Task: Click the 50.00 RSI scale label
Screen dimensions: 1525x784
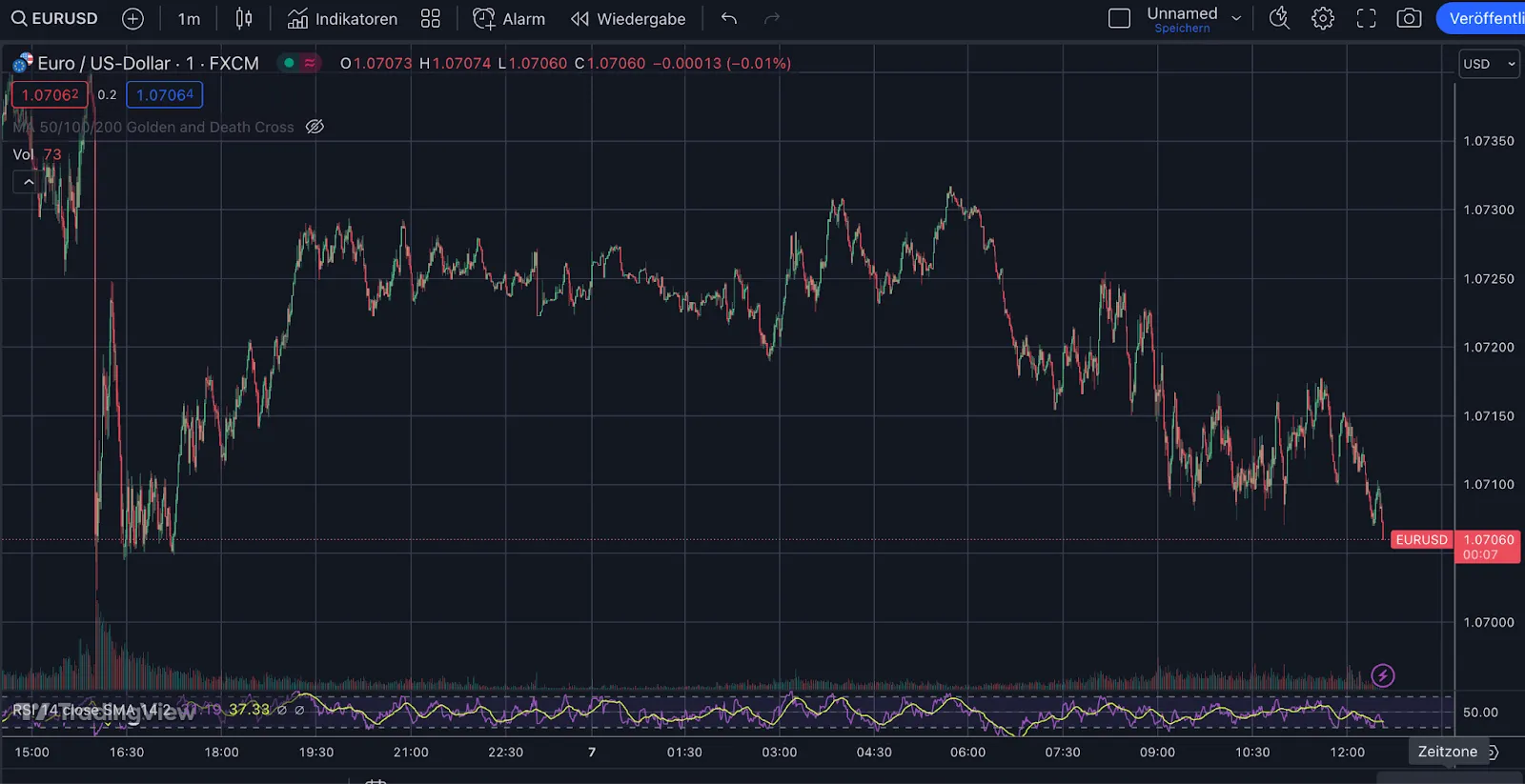Action: point(1481,713)
